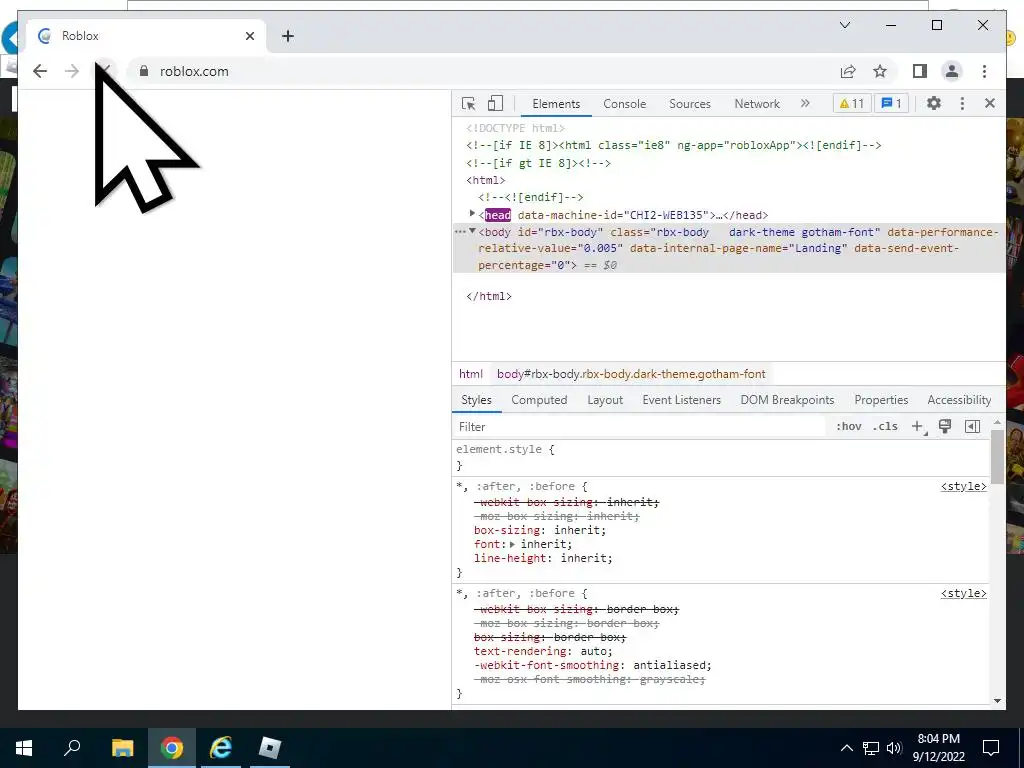
Task: Click the 11 warnings badge
Action: [852, 103]
